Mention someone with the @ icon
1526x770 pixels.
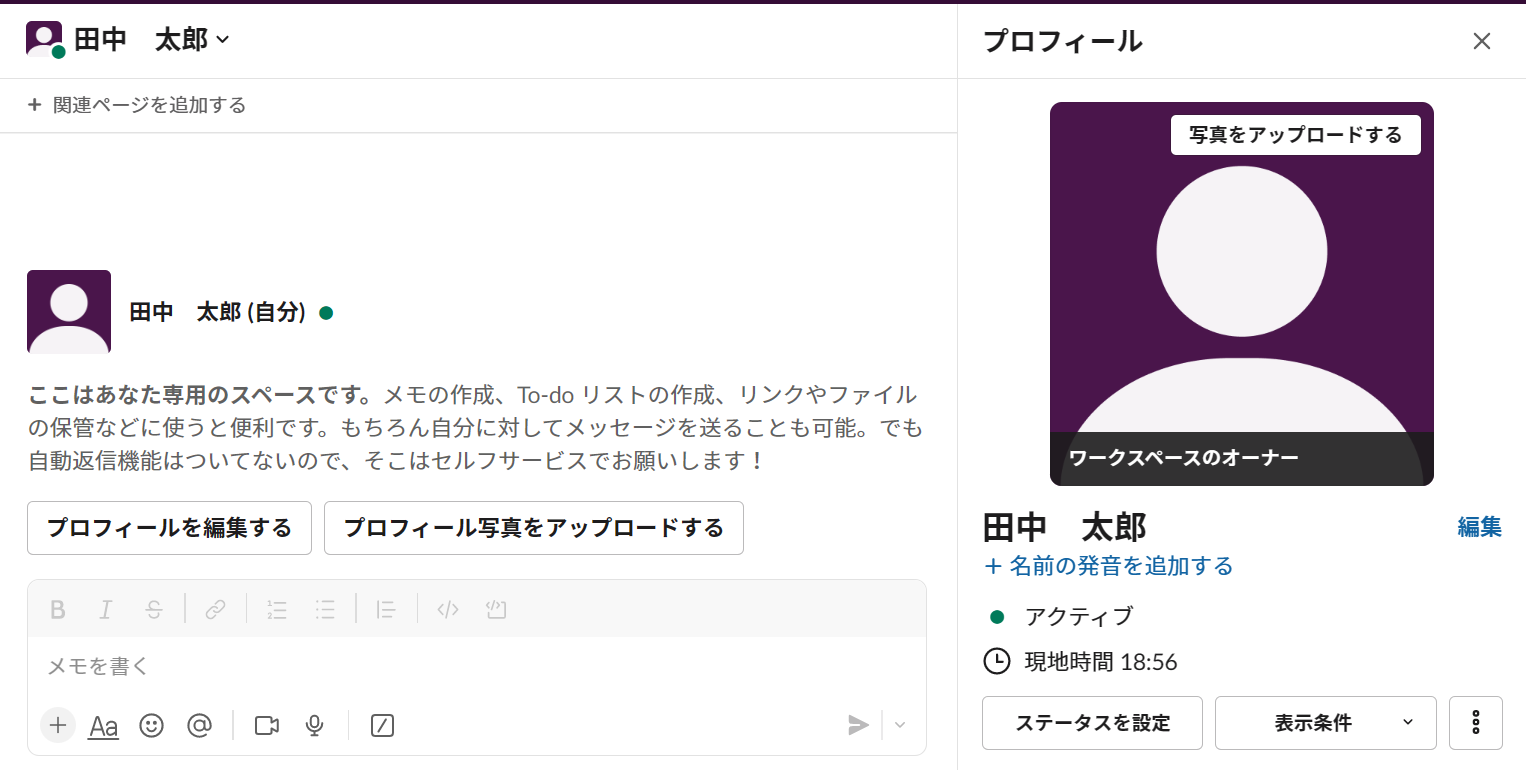pyautogui.click(x=199, y=726)
